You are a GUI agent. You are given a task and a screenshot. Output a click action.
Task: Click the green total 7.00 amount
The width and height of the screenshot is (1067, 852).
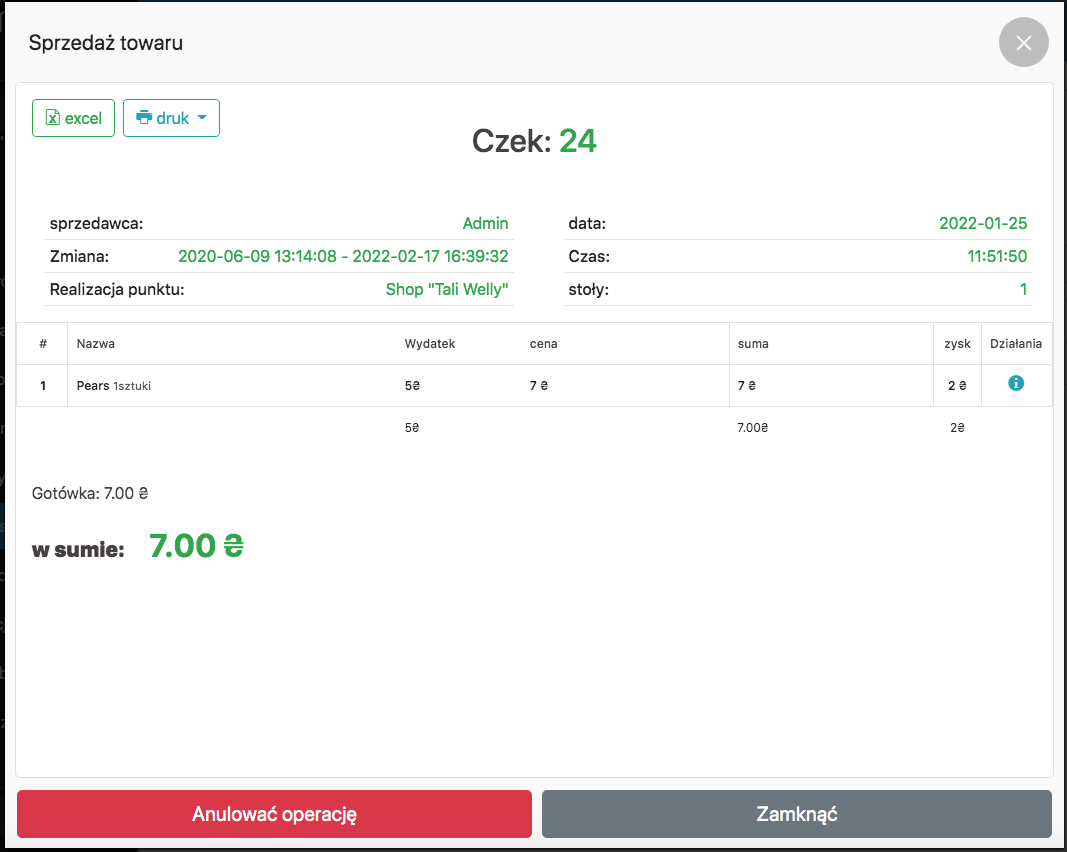point(196,546)
